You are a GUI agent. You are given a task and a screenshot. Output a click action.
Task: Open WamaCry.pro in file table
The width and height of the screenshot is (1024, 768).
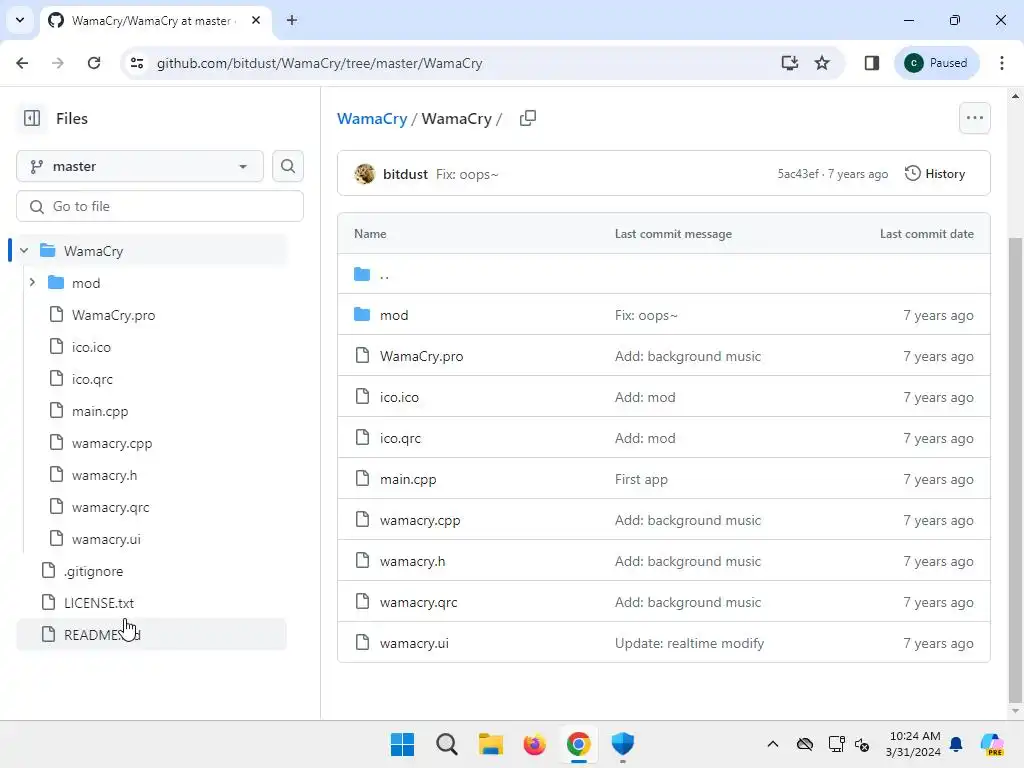[421, 357]
